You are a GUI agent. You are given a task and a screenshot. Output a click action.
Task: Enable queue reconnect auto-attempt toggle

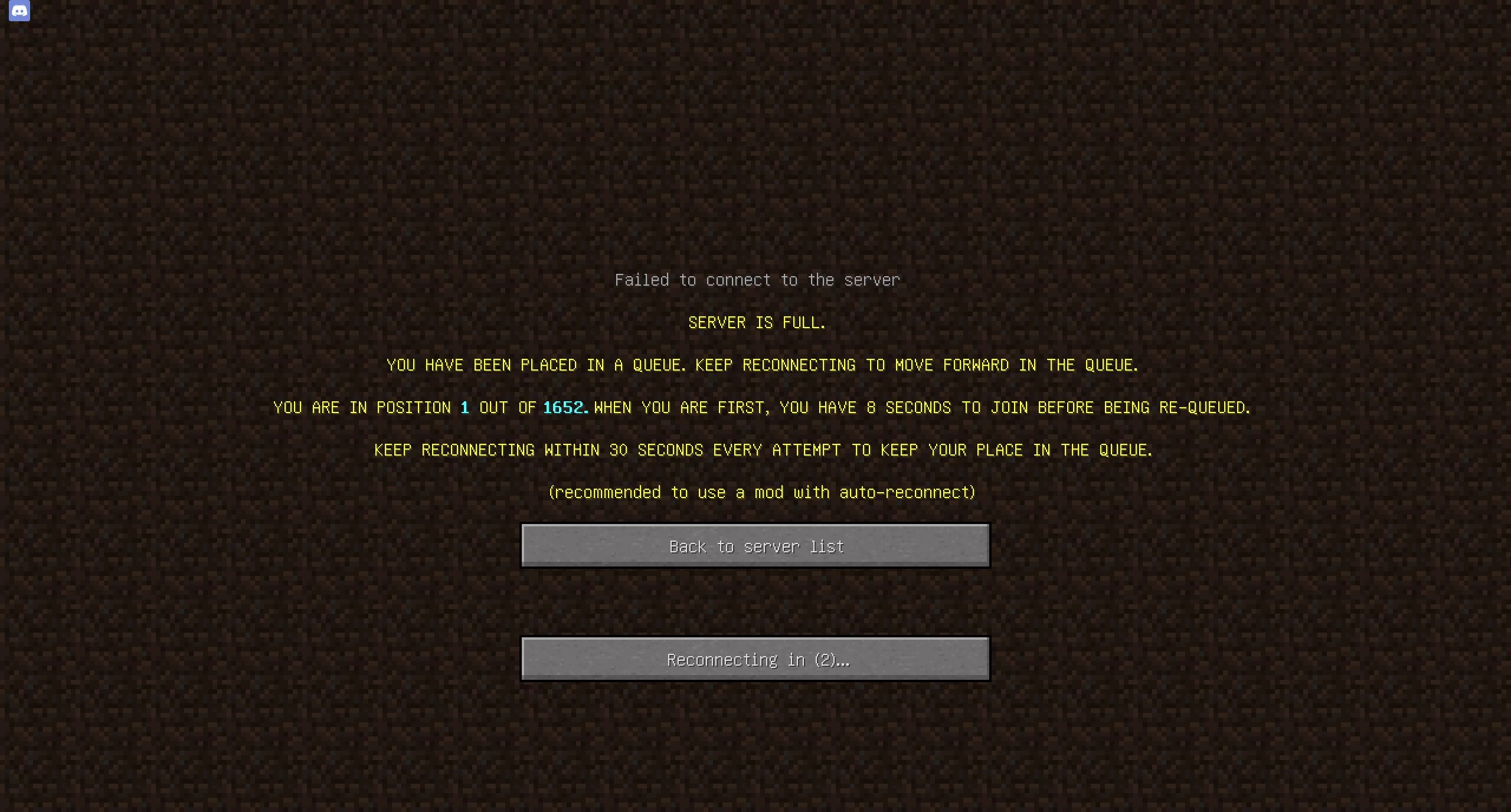pos(757,659)
